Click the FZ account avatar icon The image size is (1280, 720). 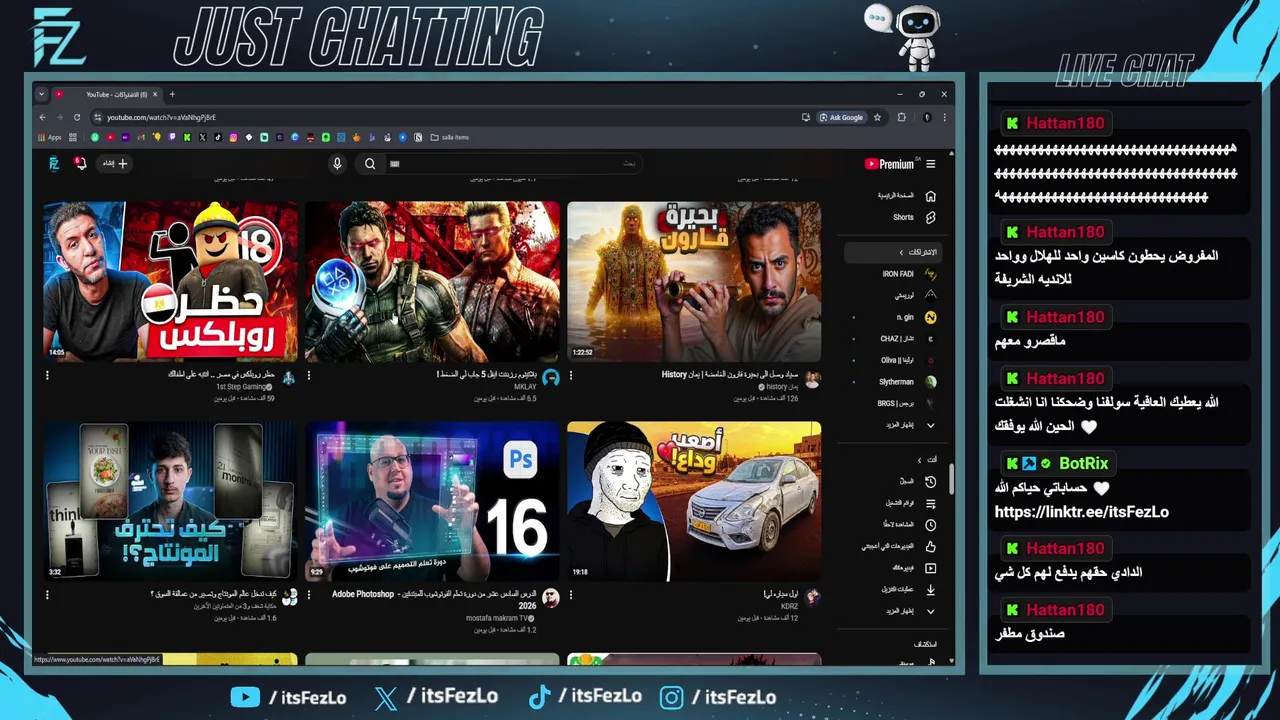click(x=54, y=164)
